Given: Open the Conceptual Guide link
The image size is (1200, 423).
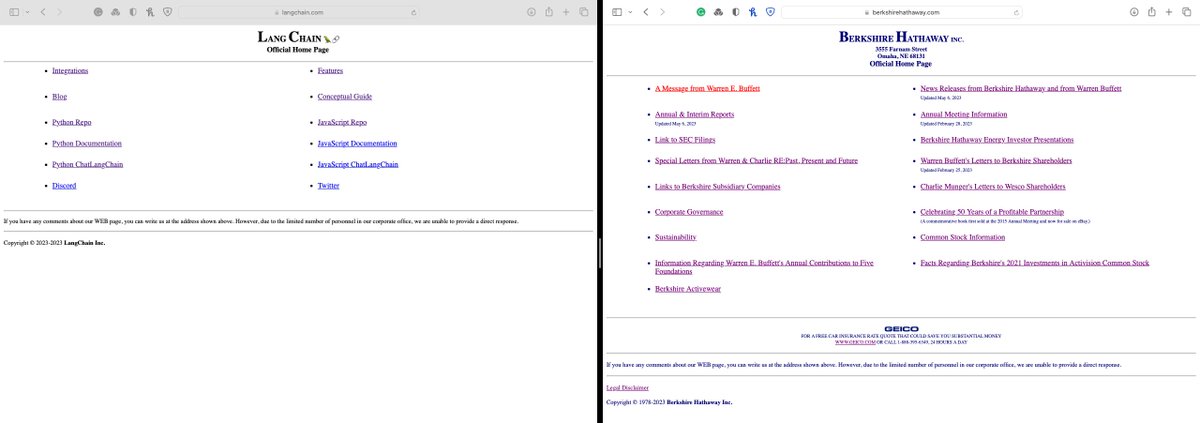Looking at the screenshot, I should [345, 97].
